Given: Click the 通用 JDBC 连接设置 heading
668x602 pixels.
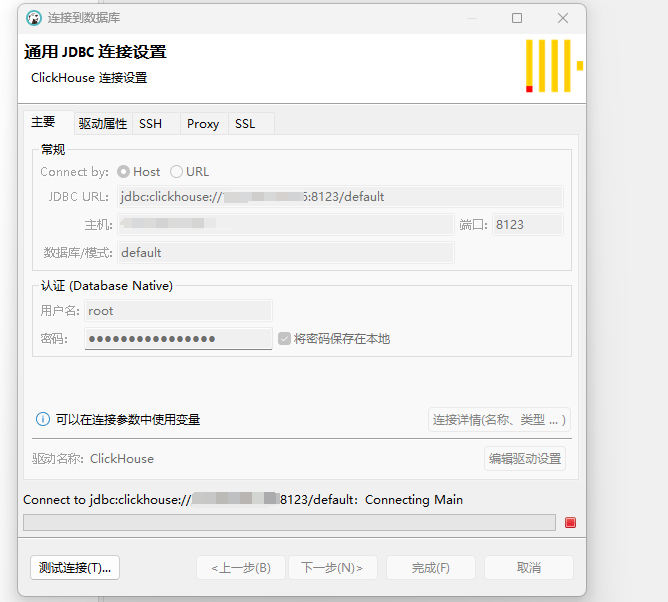Looking at the screenshot, I should [x=95, y=52].
